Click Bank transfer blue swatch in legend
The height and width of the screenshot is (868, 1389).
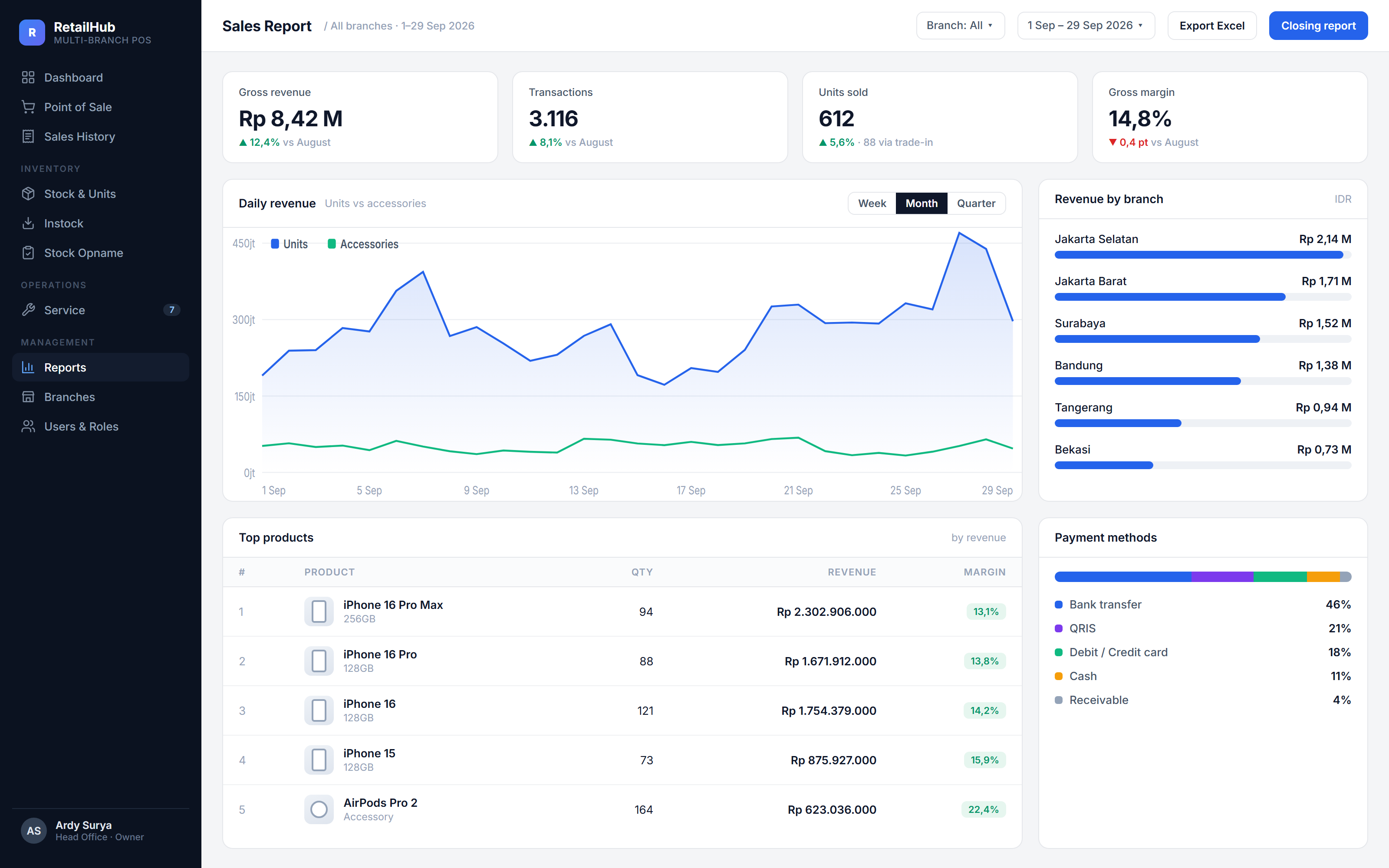[x=1058, y=605]
